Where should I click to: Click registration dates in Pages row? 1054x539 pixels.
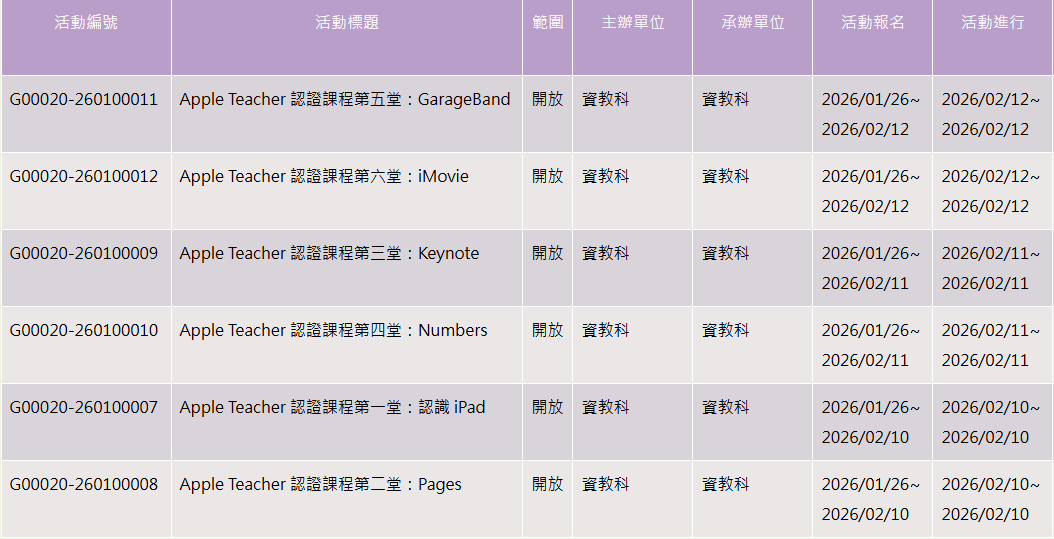tap(871, 499)
